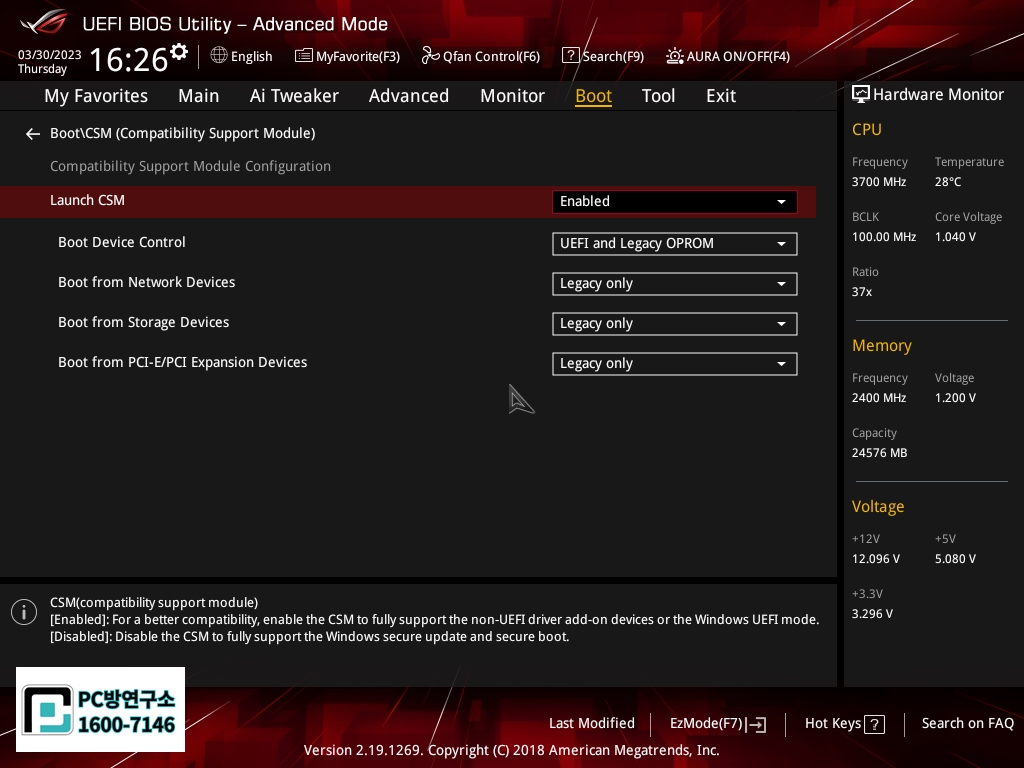Open the Boot from Storage Devices dropdown
The height and width of the screenshot is (768, 1024).
pyautogui.click(x=675, y=324)
